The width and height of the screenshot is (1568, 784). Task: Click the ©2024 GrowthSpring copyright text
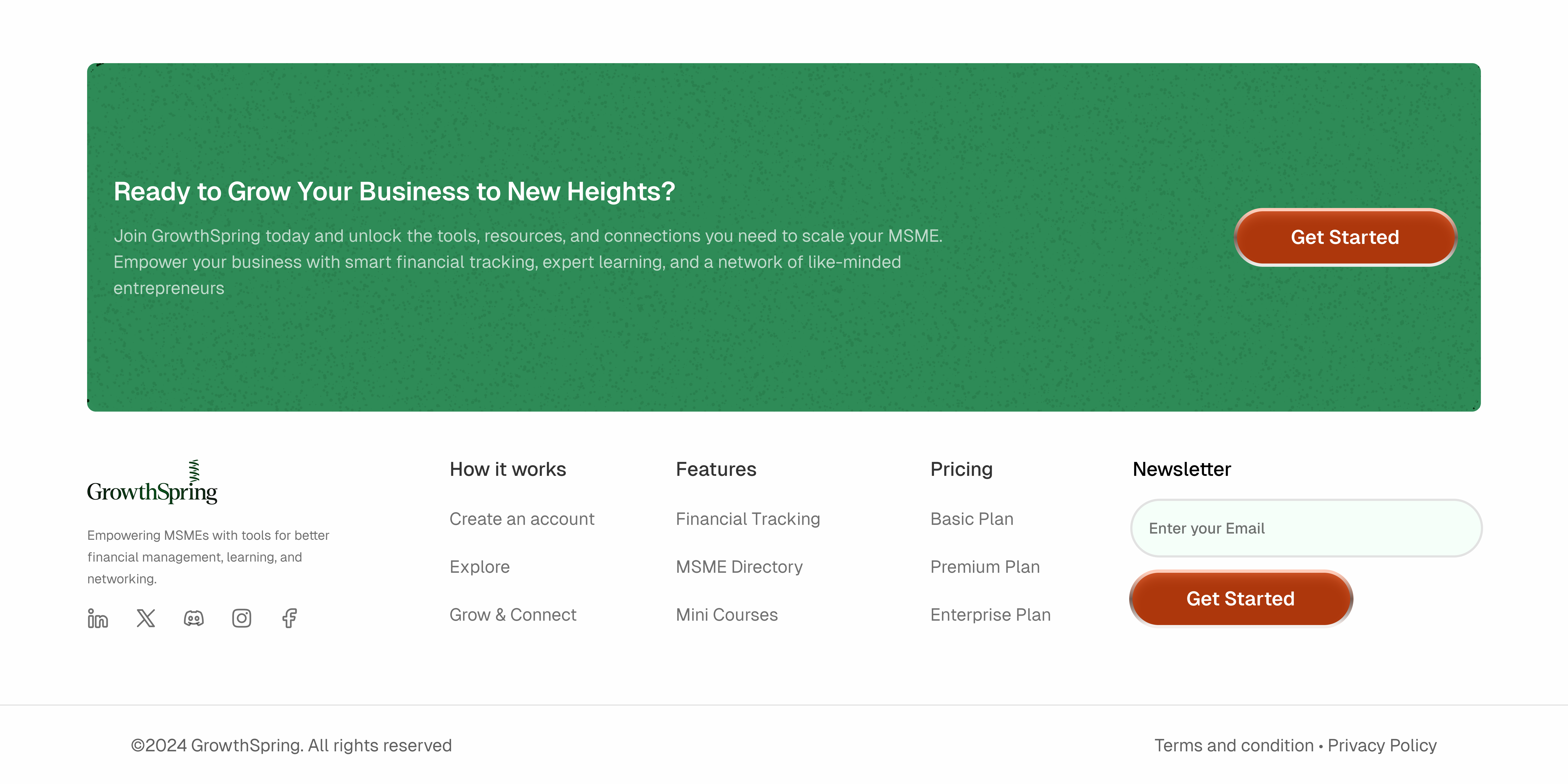291,746
